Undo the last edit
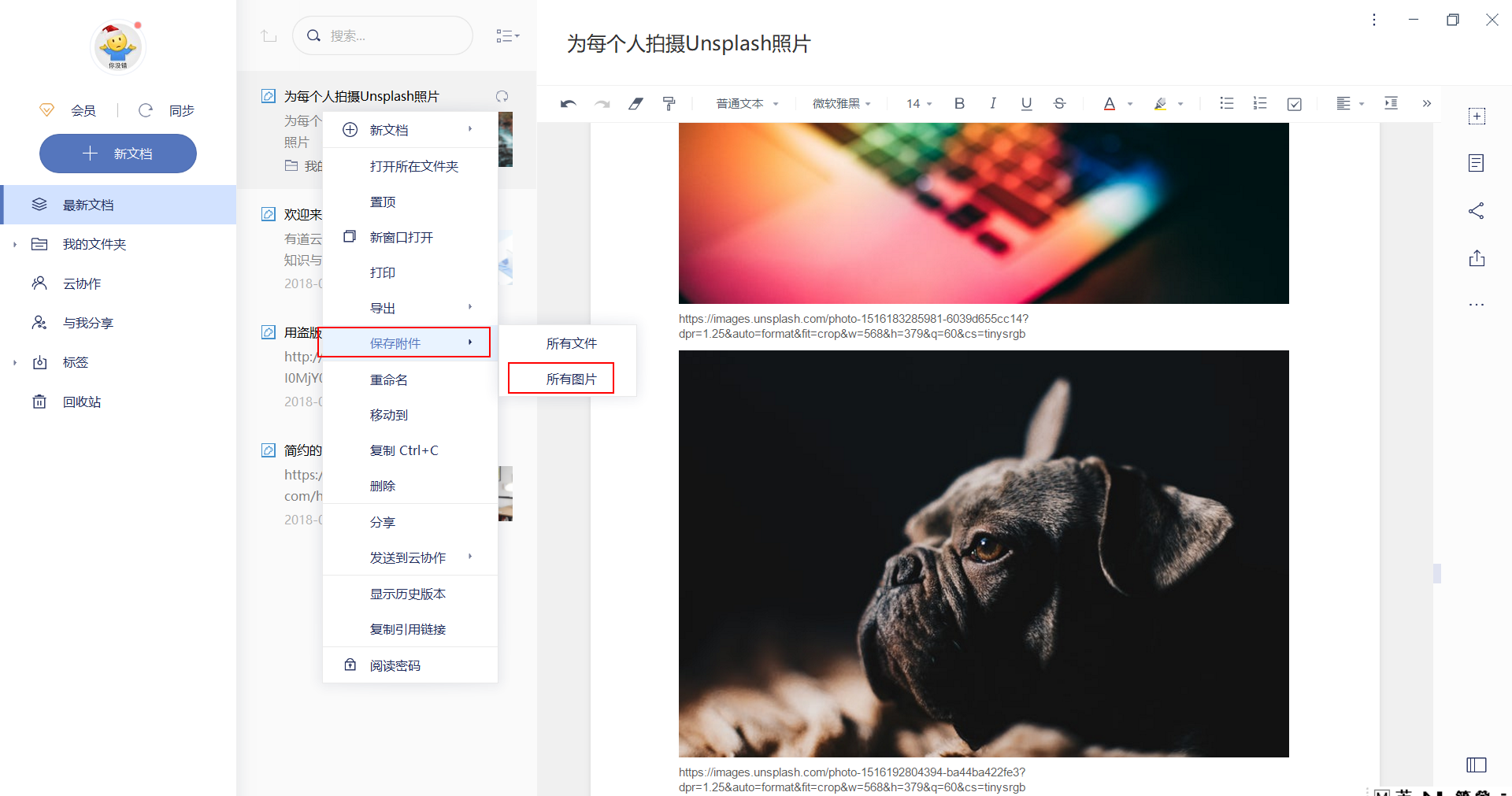The image size is (1512, 796). coord(567,103)
